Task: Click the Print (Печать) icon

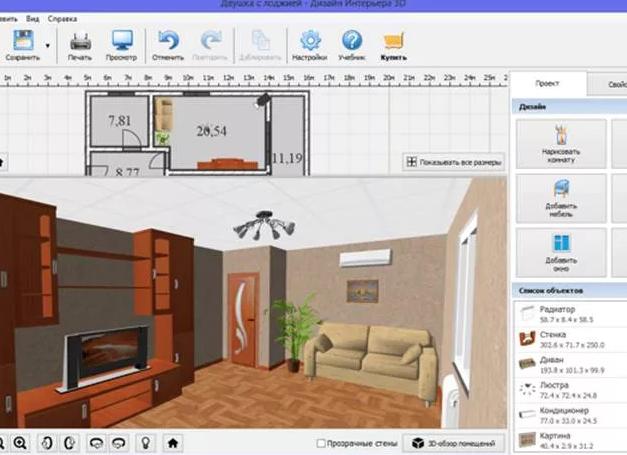Action: point(80,41)
